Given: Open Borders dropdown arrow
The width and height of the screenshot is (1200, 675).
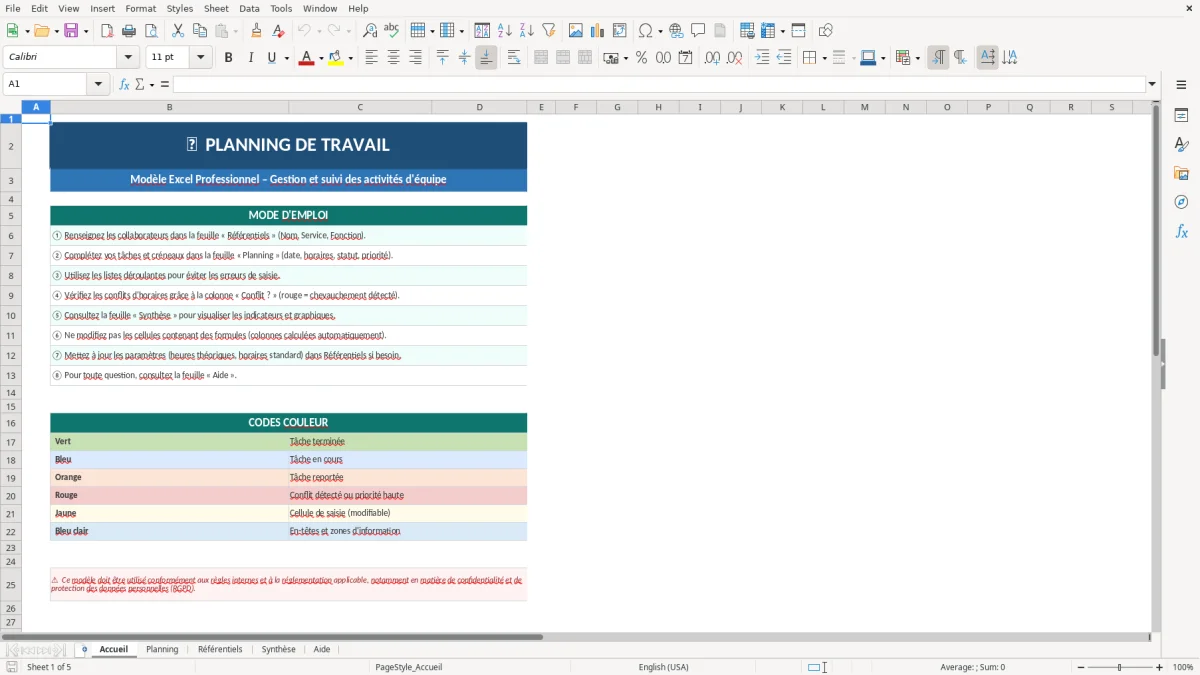Looking at the screenshot, I should pos(824,58).
